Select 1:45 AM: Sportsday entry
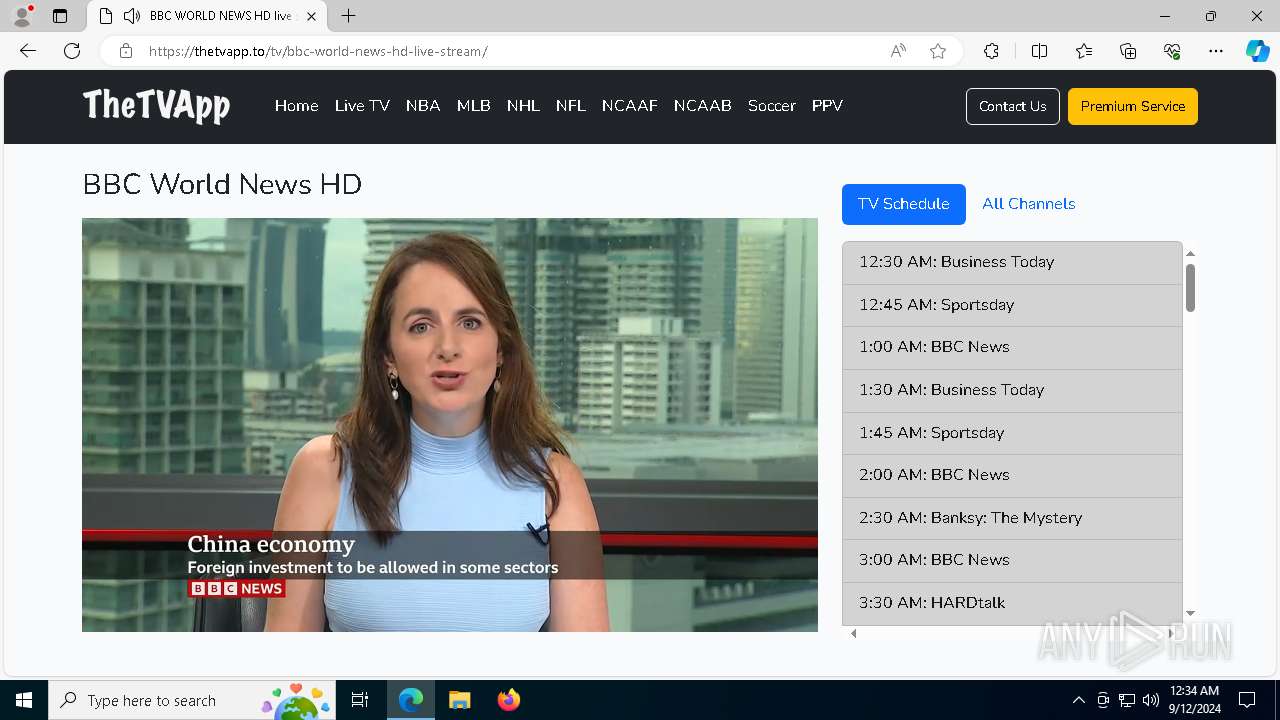The width and height of the screenshot is (1280, 720). pyautogui.click(x=1012, y=433)
